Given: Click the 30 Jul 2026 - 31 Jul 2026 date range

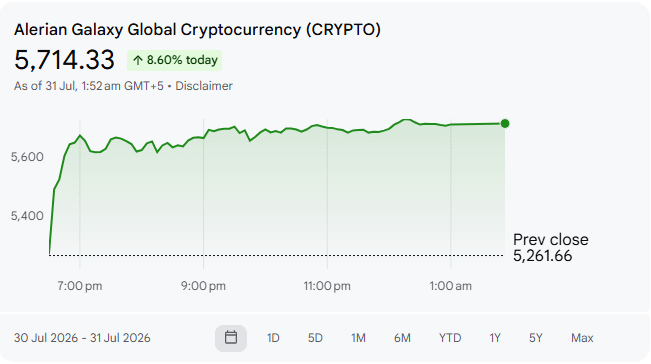Looking at the screenshot, I should (82, 338).
